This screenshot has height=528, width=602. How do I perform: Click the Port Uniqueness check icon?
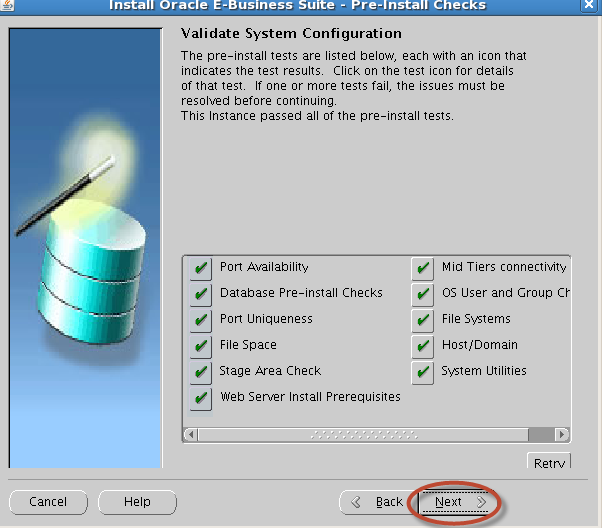pos(201,320)
